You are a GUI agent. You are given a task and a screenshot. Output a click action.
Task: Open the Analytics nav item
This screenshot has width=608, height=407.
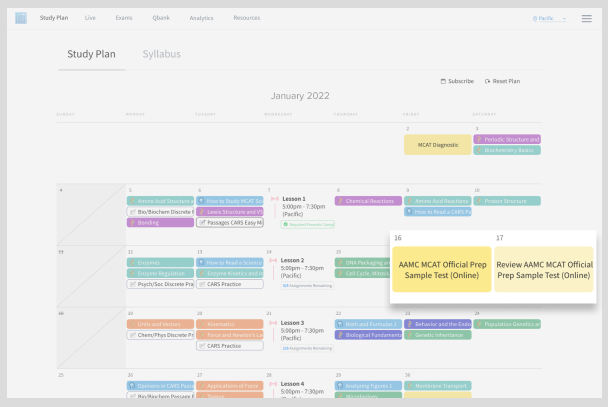(x=201, y=18)
